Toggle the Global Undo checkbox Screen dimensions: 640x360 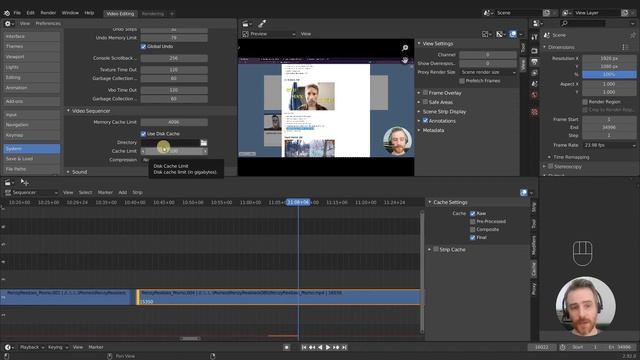(143, 47)
